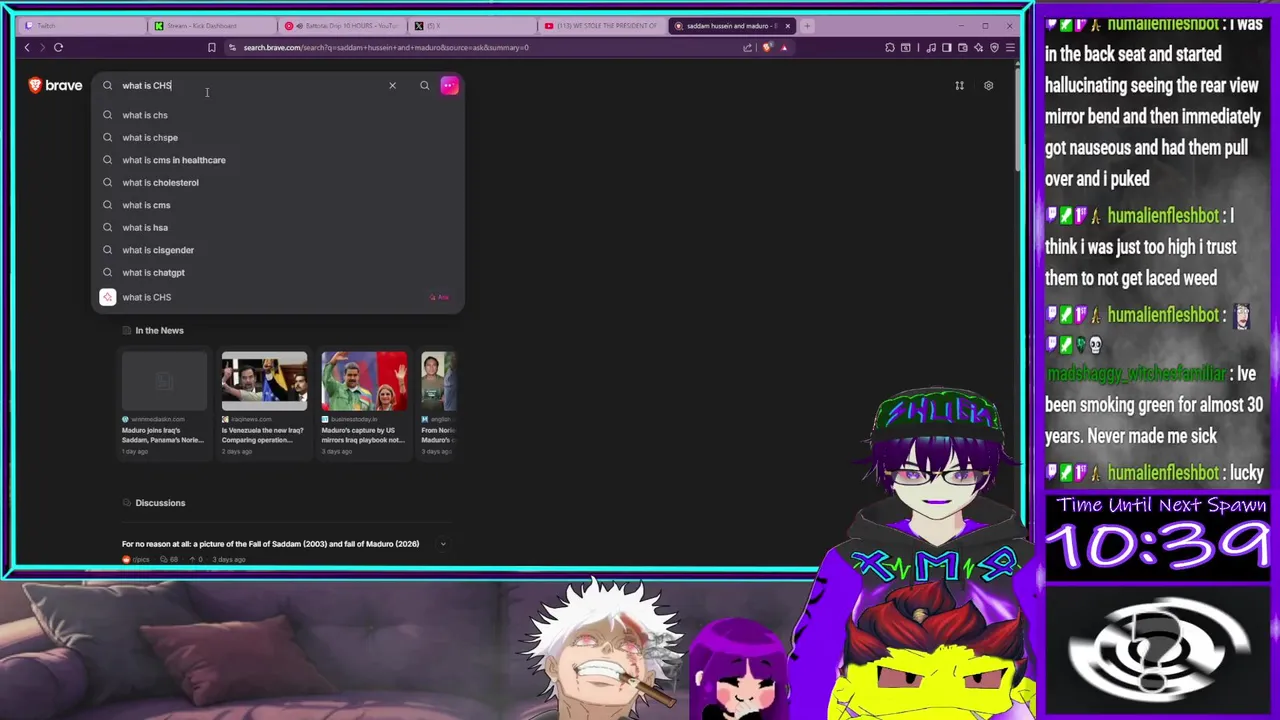Screen dimensions: 1280x720
Task: Click the Goggles/rerank arrows icon
Action: pos(959,86)
